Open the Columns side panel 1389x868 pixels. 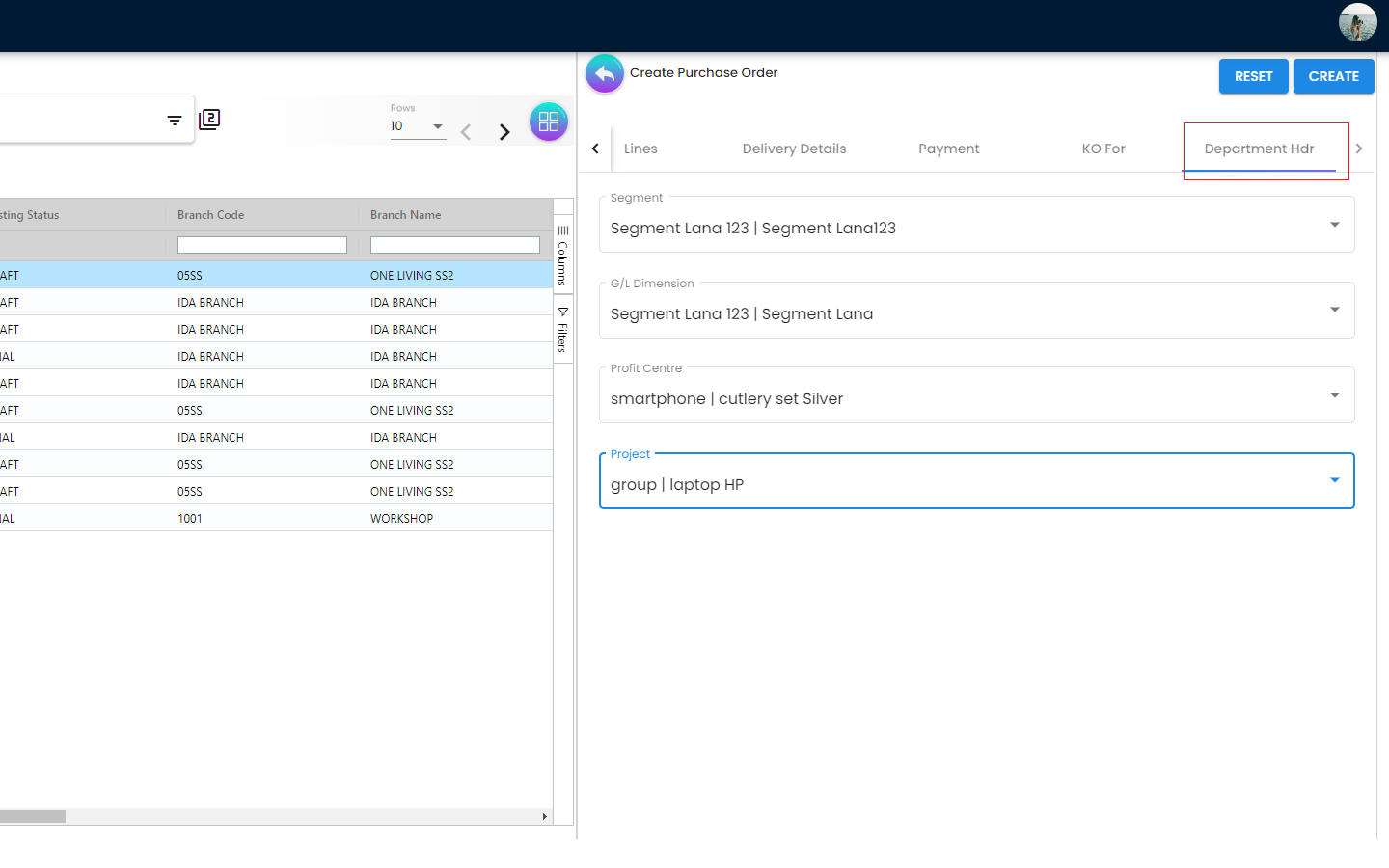(x=563, y=256)
